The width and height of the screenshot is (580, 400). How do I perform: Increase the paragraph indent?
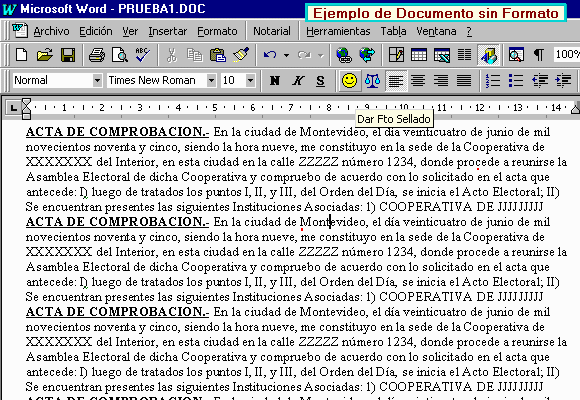[x=563, y=80]
